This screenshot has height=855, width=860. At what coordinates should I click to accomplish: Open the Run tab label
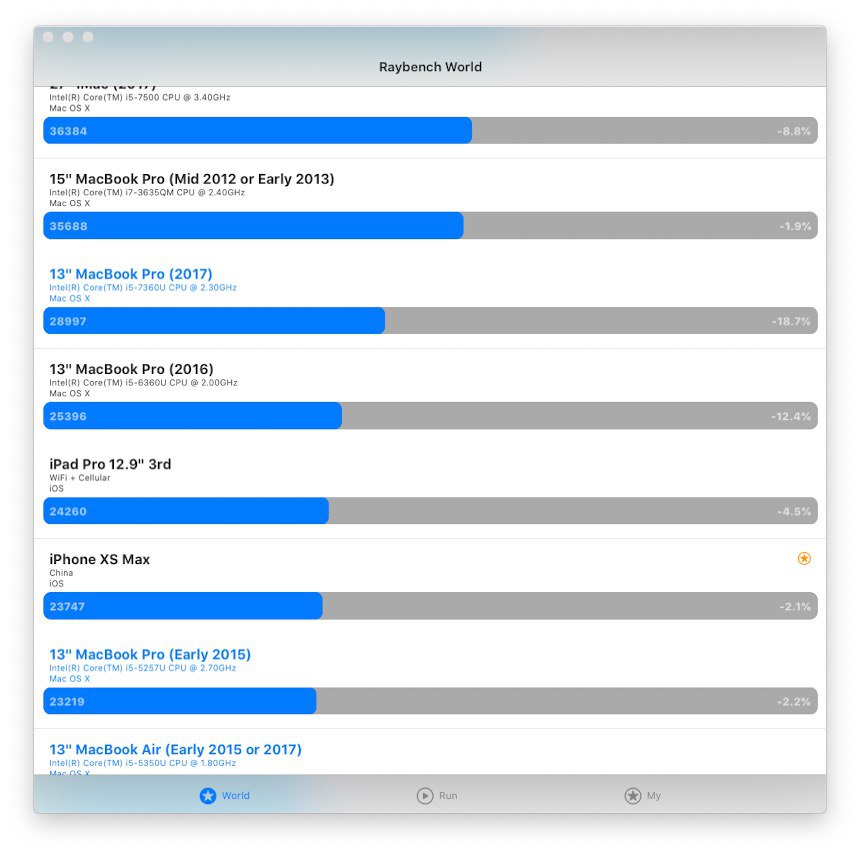click(x=448, y=795)
